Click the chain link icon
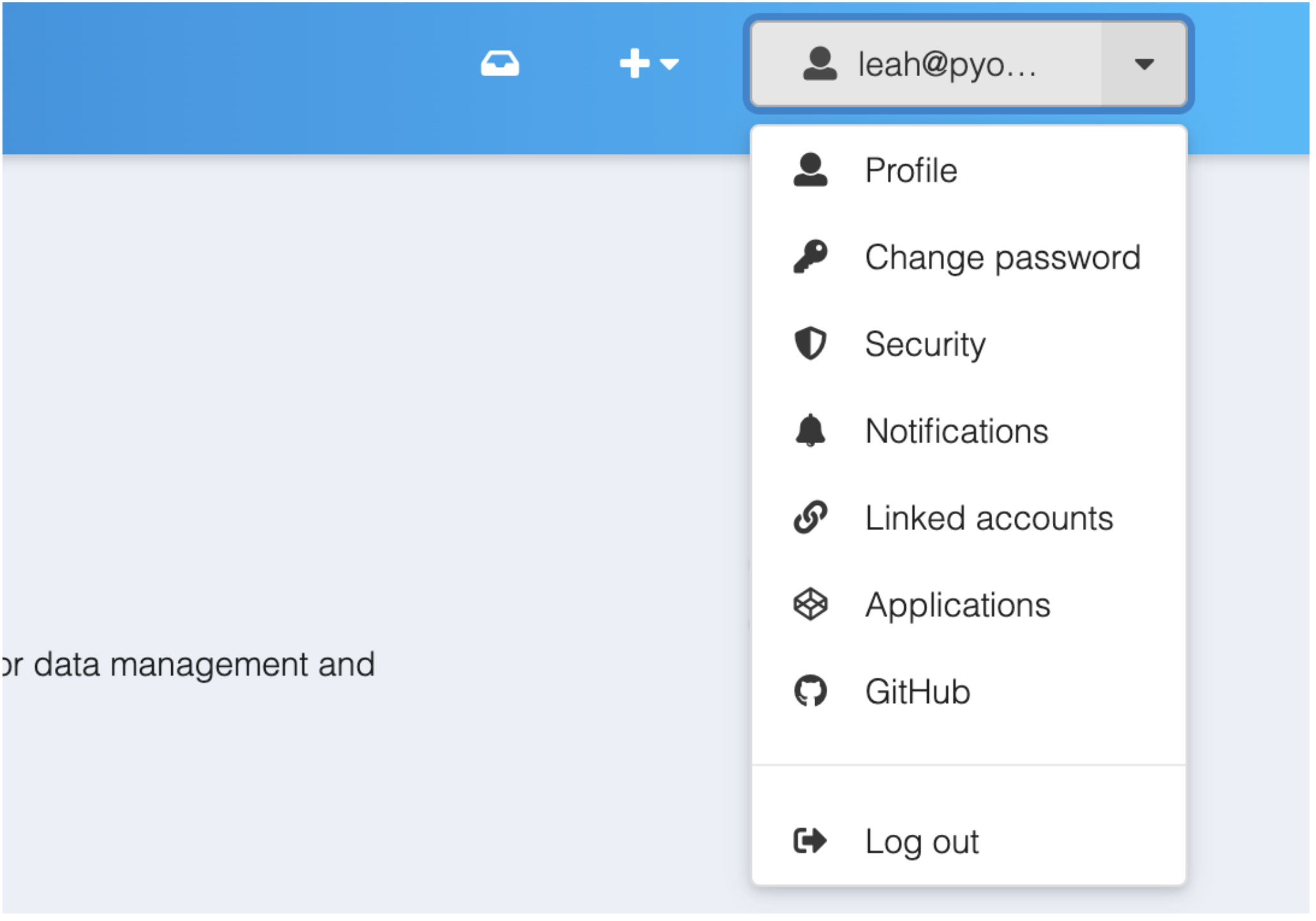Image resolution: width=1316 pixels, height=921 pixels. pyautogui.click(x=810, y=517)
